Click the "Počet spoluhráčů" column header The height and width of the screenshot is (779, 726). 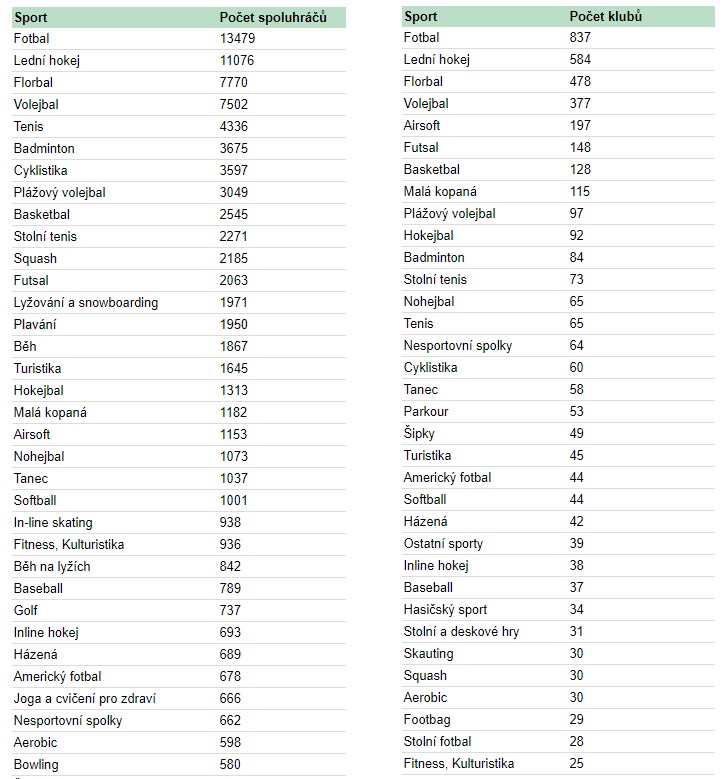[273, 18]
